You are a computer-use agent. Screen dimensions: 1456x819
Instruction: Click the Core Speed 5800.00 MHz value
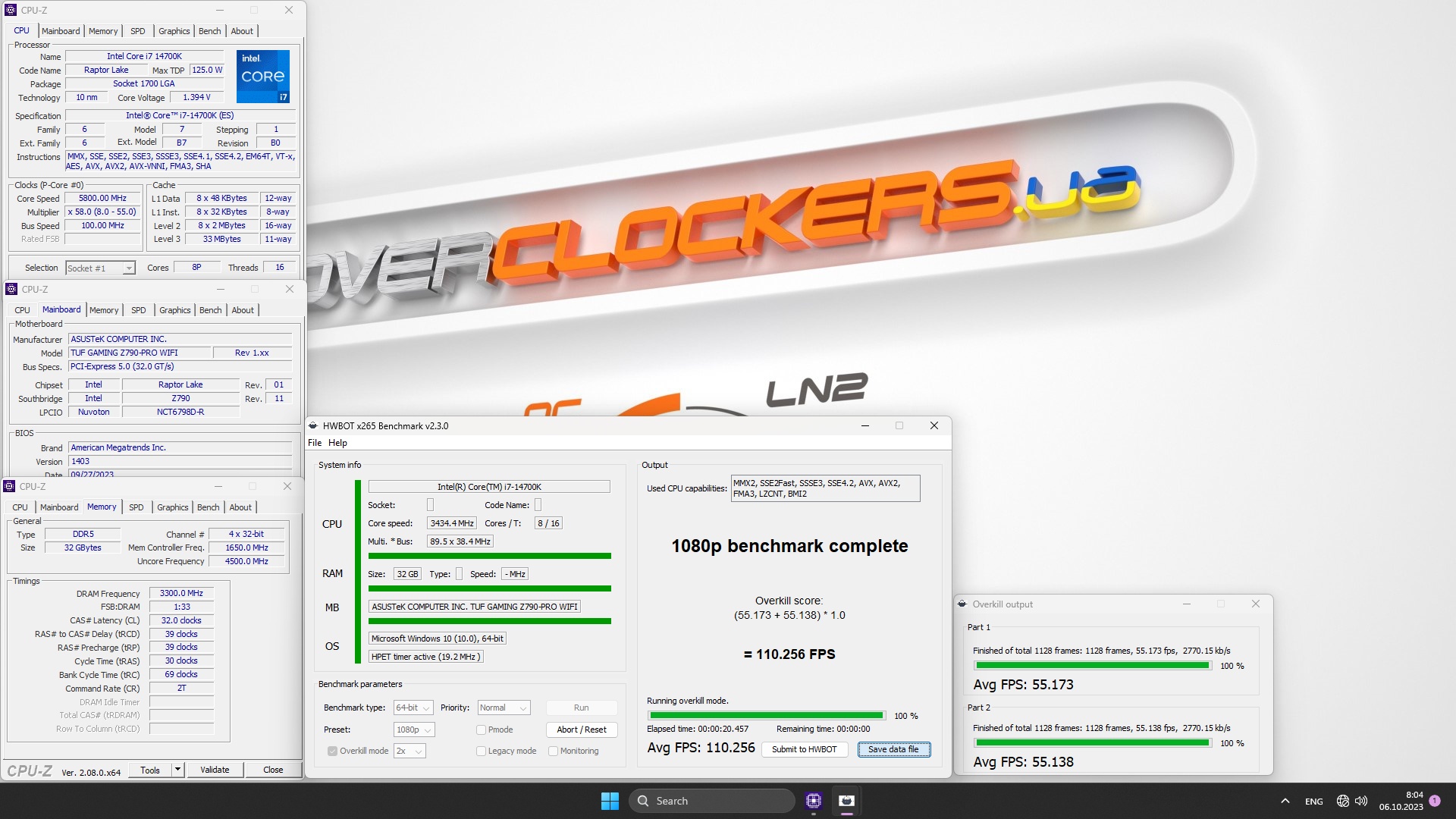click(102, 199)
